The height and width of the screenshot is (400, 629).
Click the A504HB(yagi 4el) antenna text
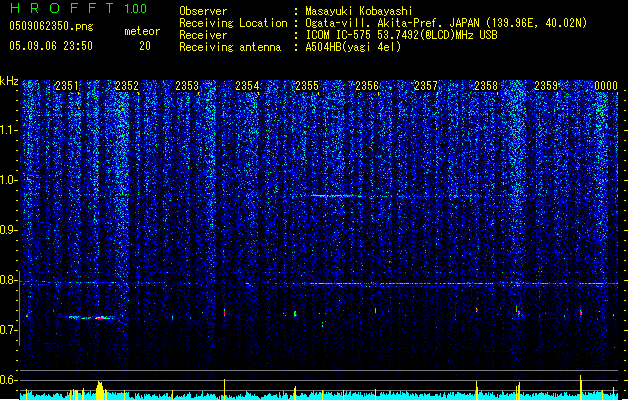(x=353, y=47)
